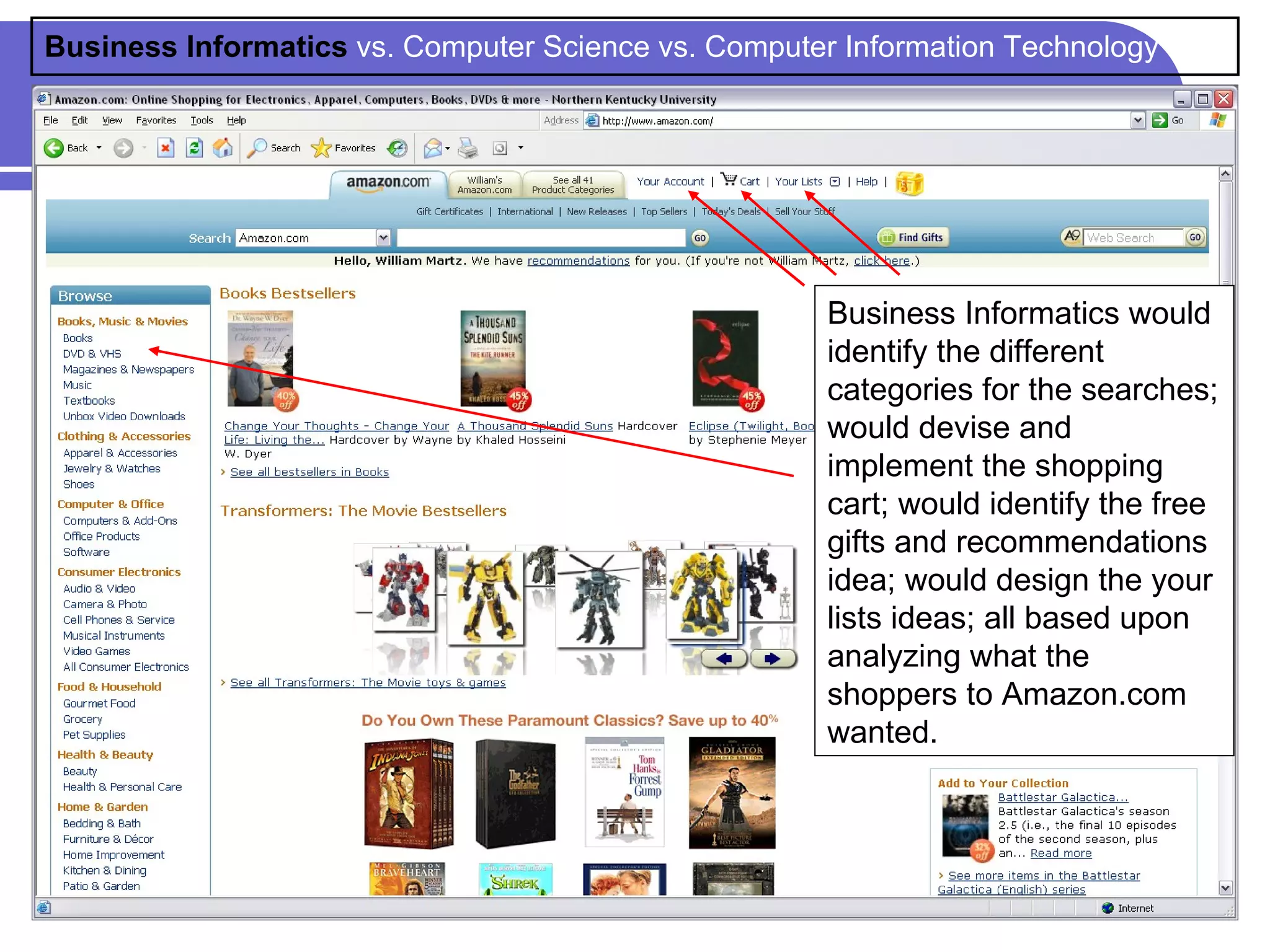Click the right arrow carousel button

click(773, 659)
